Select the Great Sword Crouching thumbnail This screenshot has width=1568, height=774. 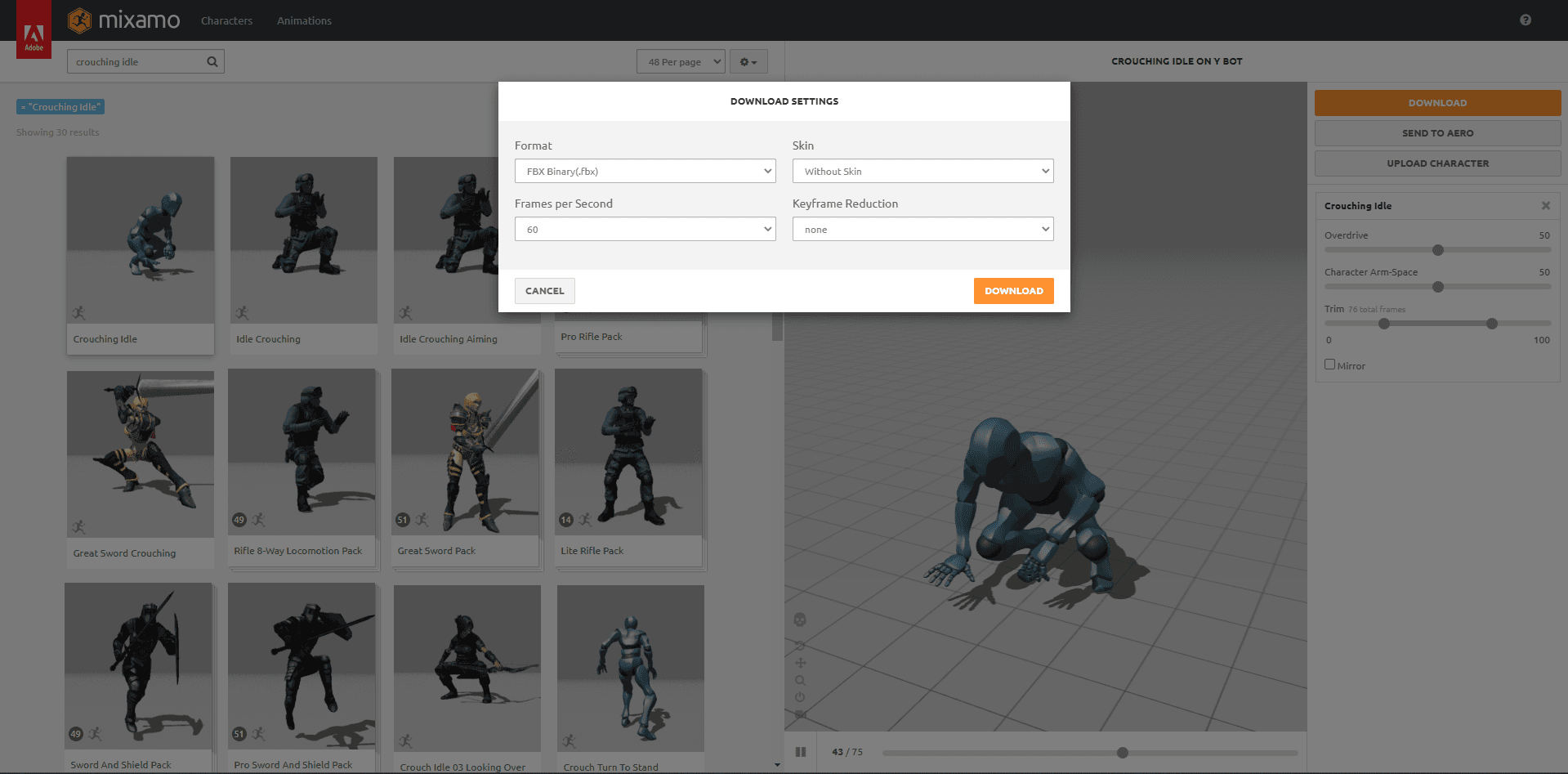pyautogui.click(x=141, y=454)
